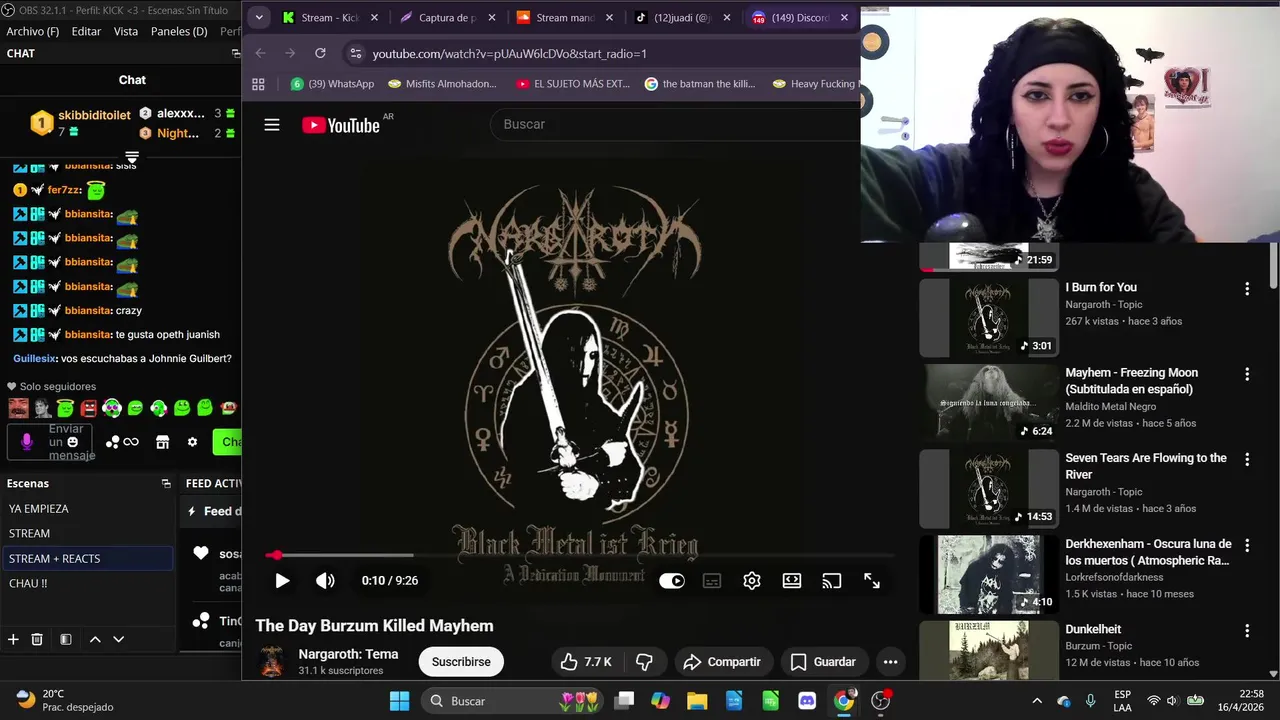Image resolution: width=1280 pixels, height=720 pixels.
Task: Switch to the Stream mand SoundCloud tab
Action: coord(565,17)
